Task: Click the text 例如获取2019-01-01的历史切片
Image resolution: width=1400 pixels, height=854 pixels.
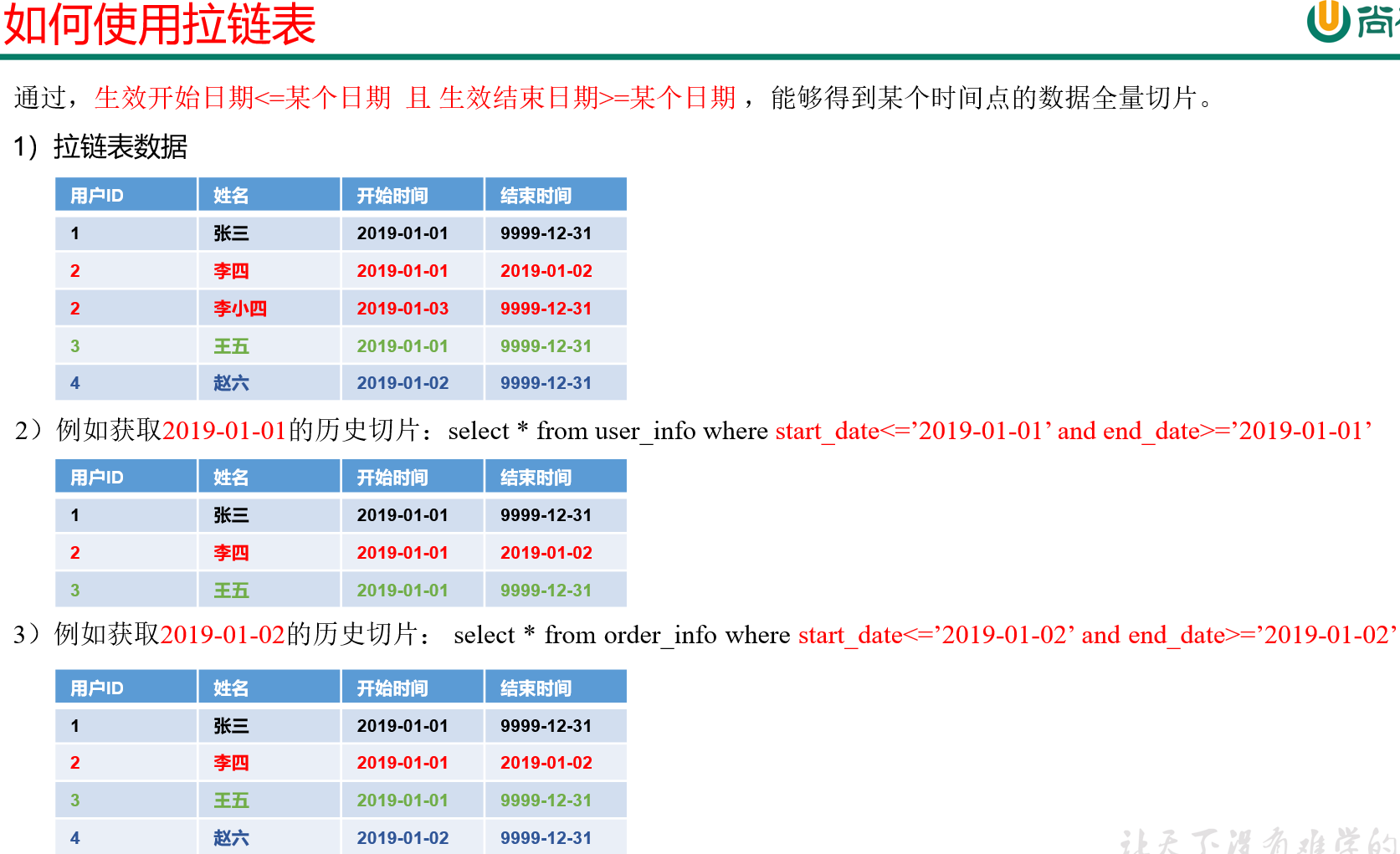Action: pyautogui.click(x=238, y=430)
